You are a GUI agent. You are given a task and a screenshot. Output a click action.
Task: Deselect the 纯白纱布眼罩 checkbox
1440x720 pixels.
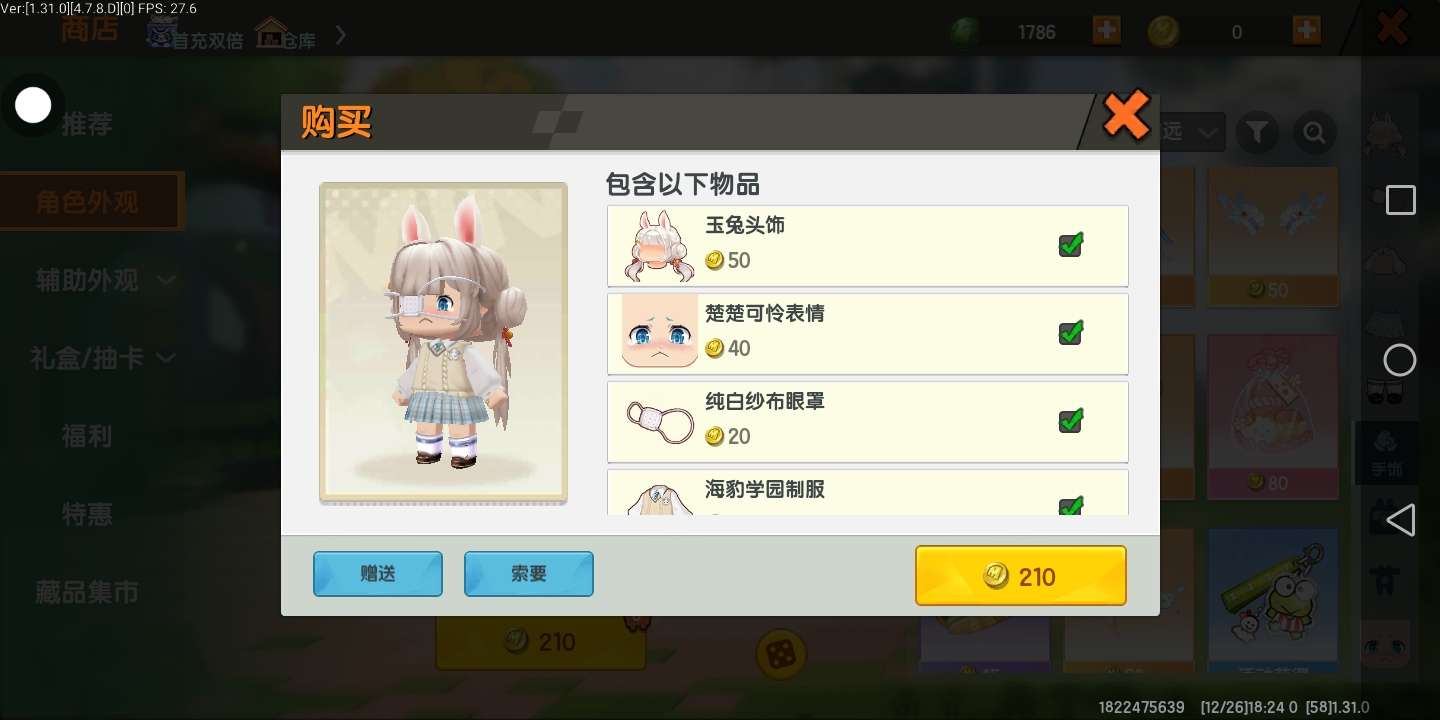click(1071, 420)
